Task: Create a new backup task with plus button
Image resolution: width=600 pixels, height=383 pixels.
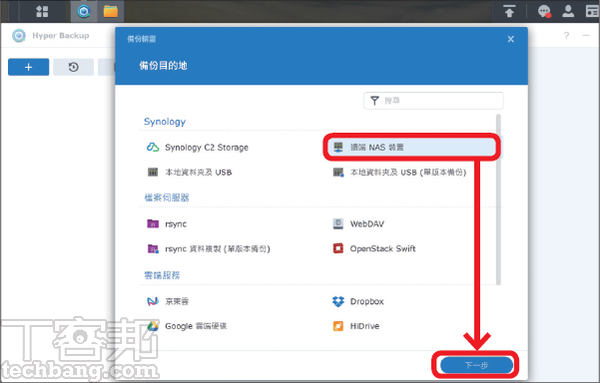Action: (x=28, y=67)
